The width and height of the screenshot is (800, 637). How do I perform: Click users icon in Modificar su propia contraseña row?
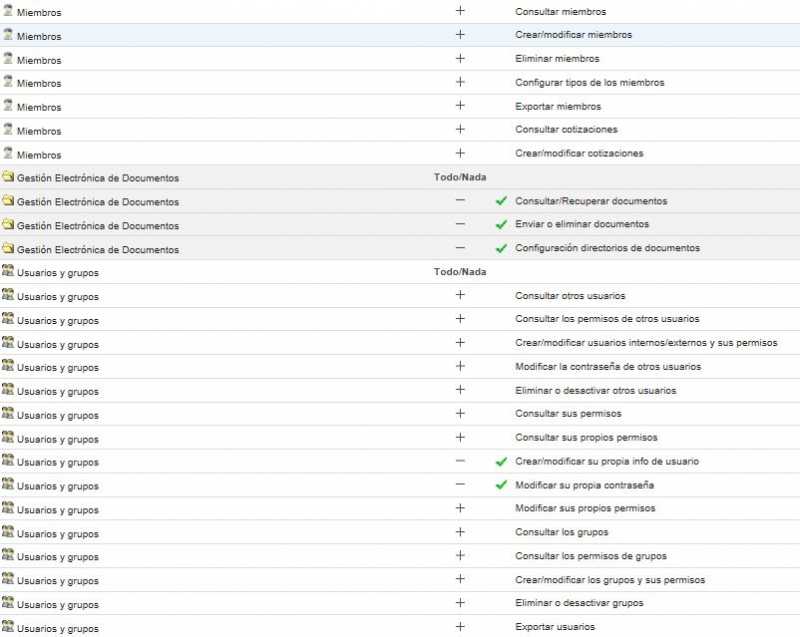8,485
